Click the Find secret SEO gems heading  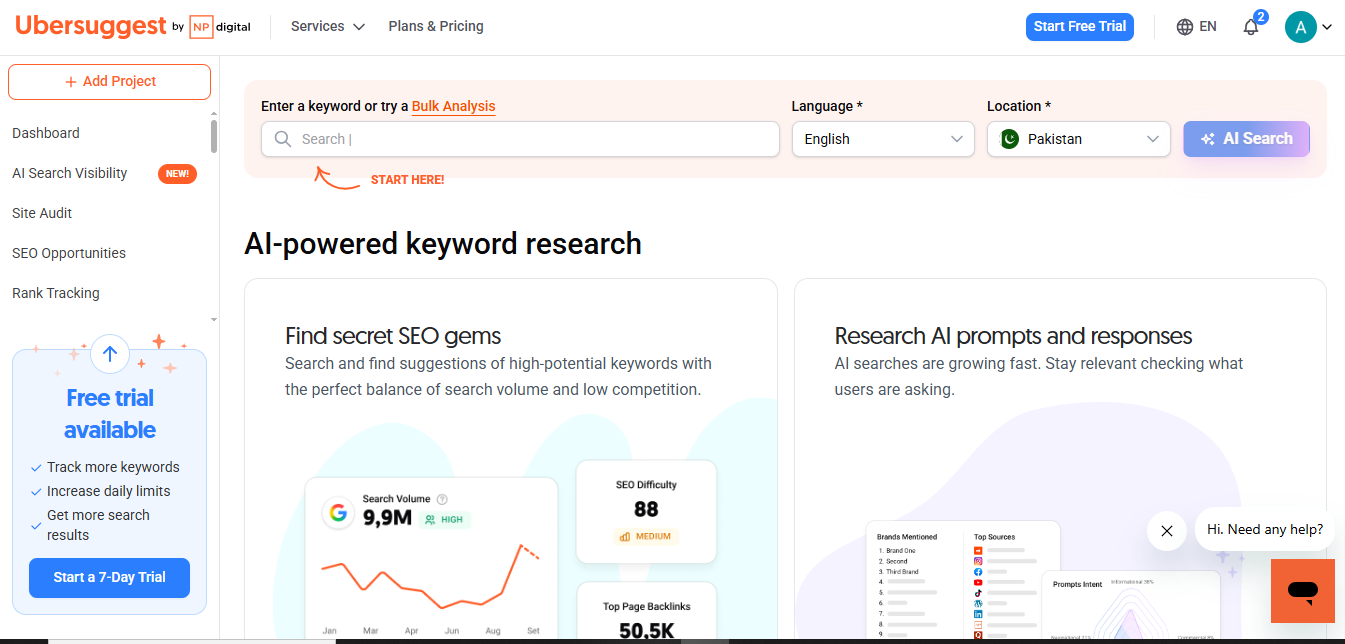click(393, 336)
